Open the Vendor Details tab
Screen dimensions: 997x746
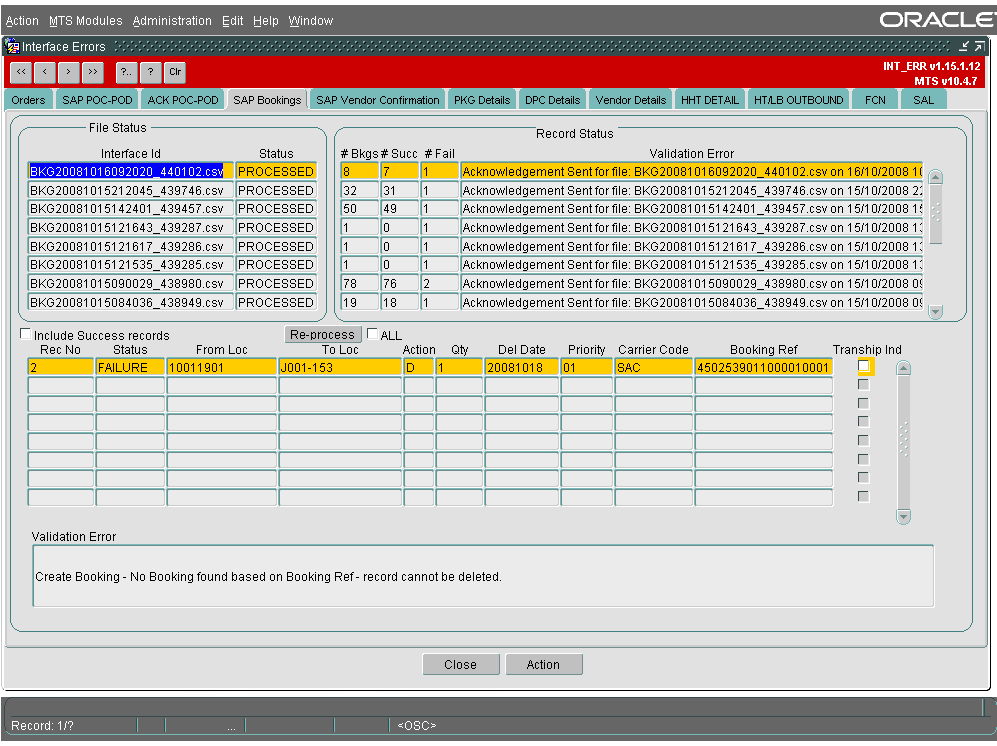[631, 100]
